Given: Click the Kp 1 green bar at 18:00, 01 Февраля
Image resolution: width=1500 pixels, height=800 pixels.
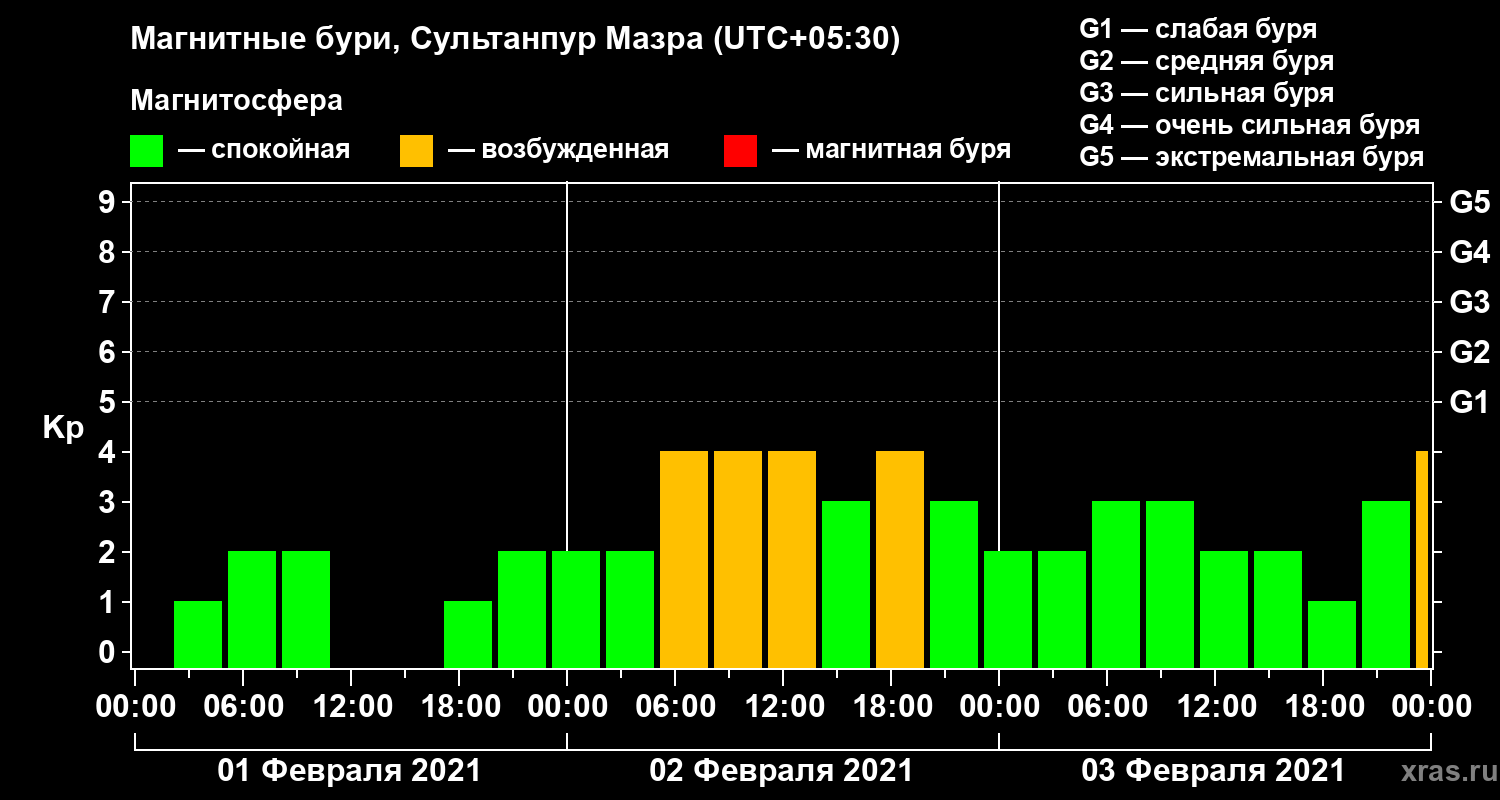Looking at the screenshot, I should coord(468,635).
